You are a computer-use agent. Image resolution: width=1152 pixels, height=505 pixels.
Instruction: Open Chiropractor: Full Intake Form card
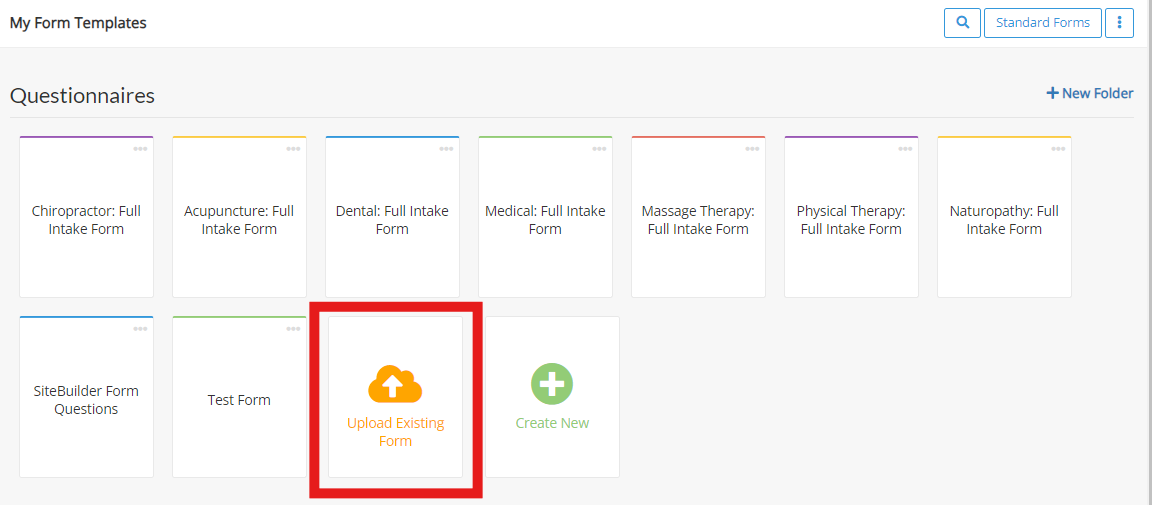(x=86, y=220)
